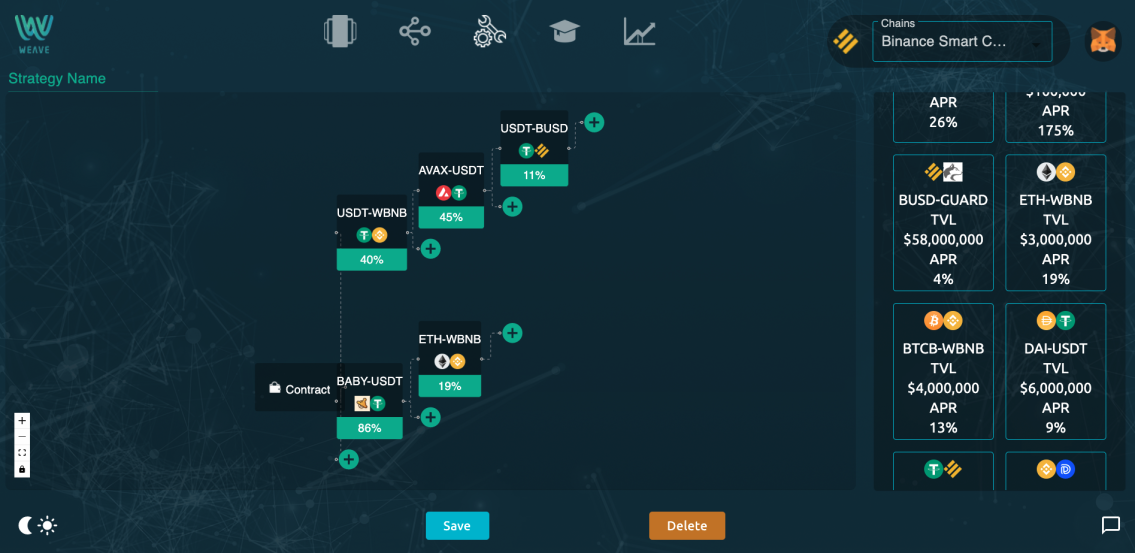Open the line chart analytics icon
The height and width of the screenshot is (553, 1135).
click(640, 32)
